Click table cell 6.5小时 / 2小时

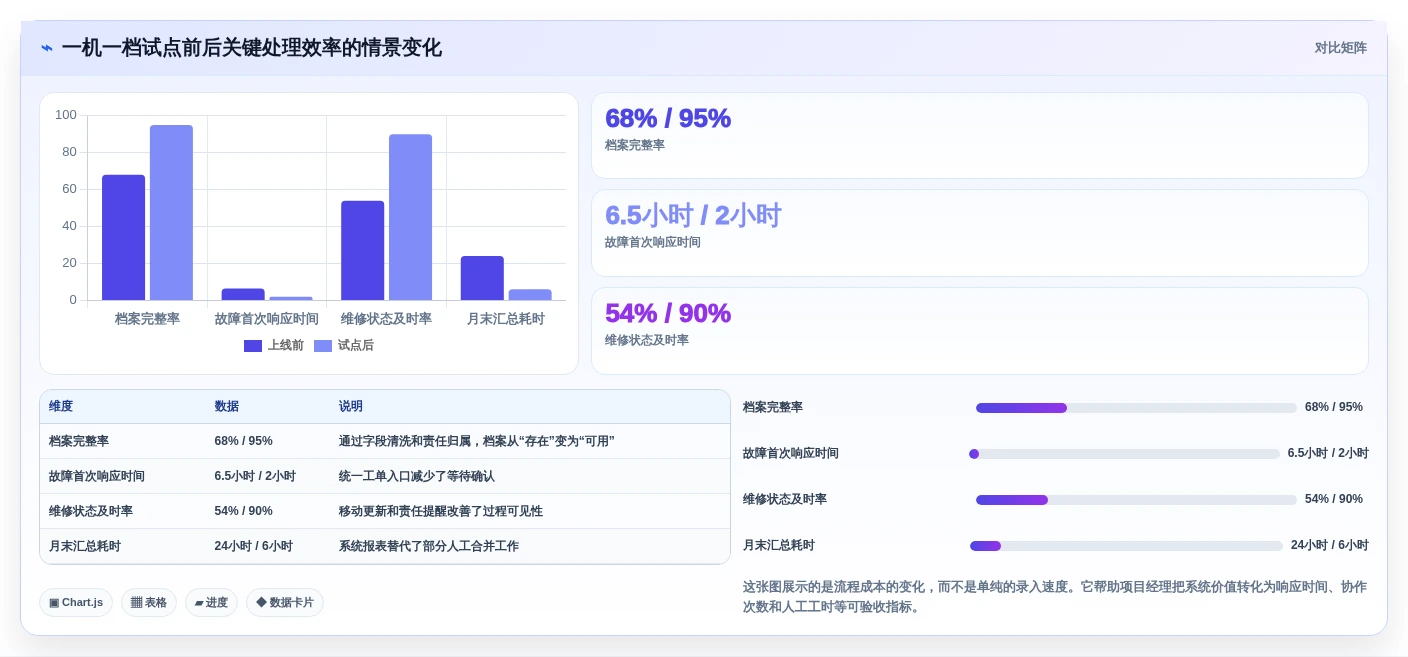pyautogui.click(x=255, y=476)
